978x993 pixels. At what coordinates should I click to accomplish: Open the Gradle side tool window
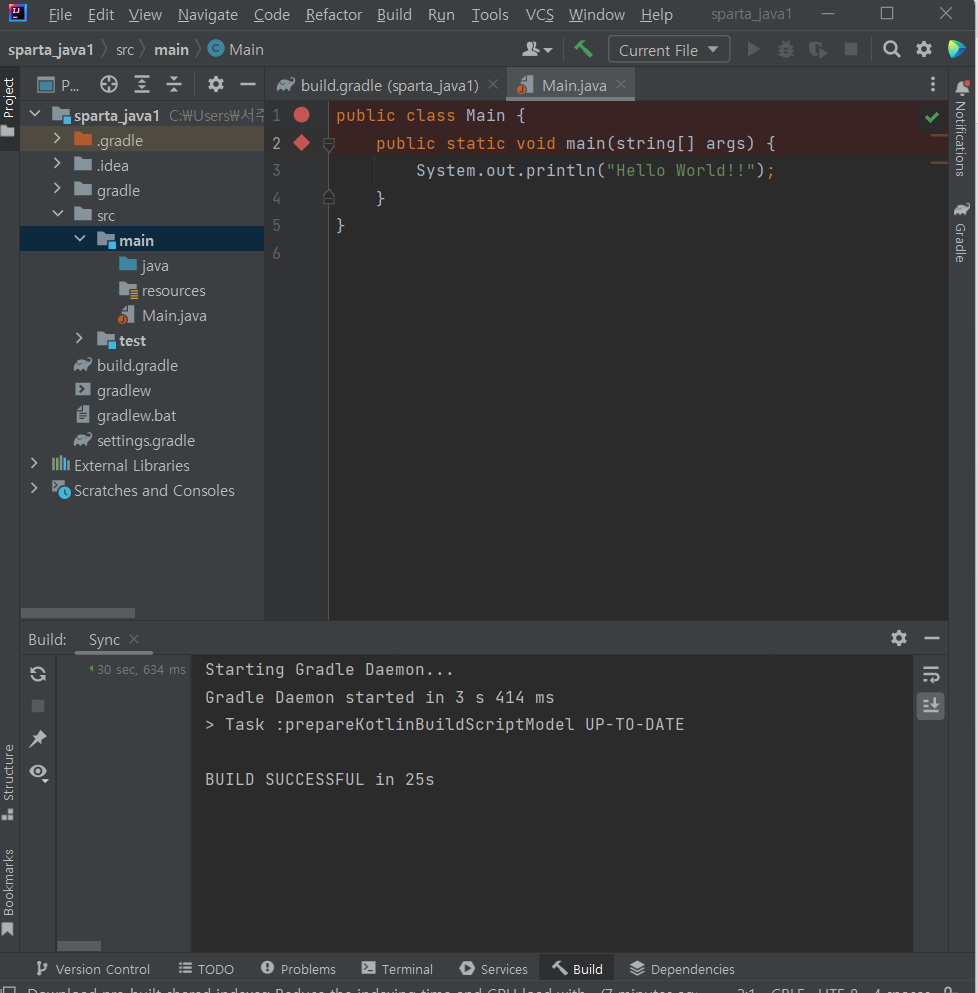[x=962, y=232]
